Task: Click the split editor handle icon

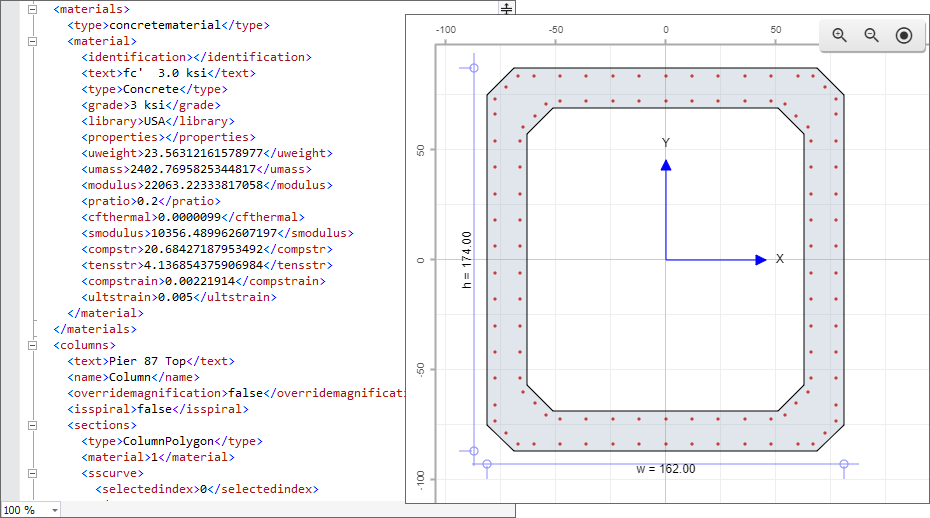Action: [507, 8]
